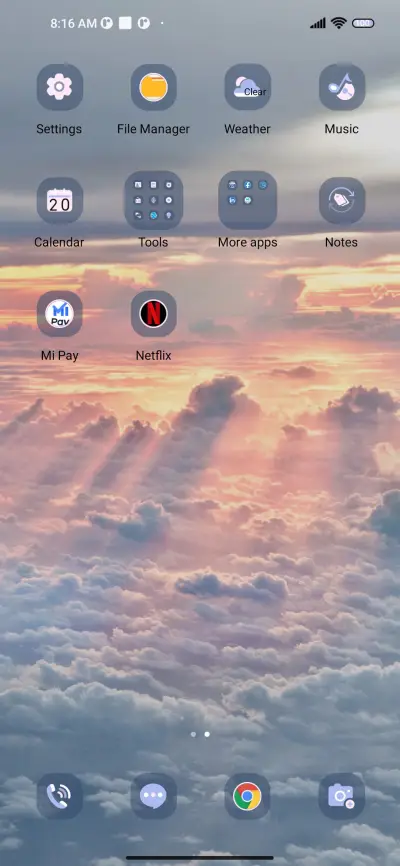
Task: Open the Calendar app
Action: click(x=60, y=200)
